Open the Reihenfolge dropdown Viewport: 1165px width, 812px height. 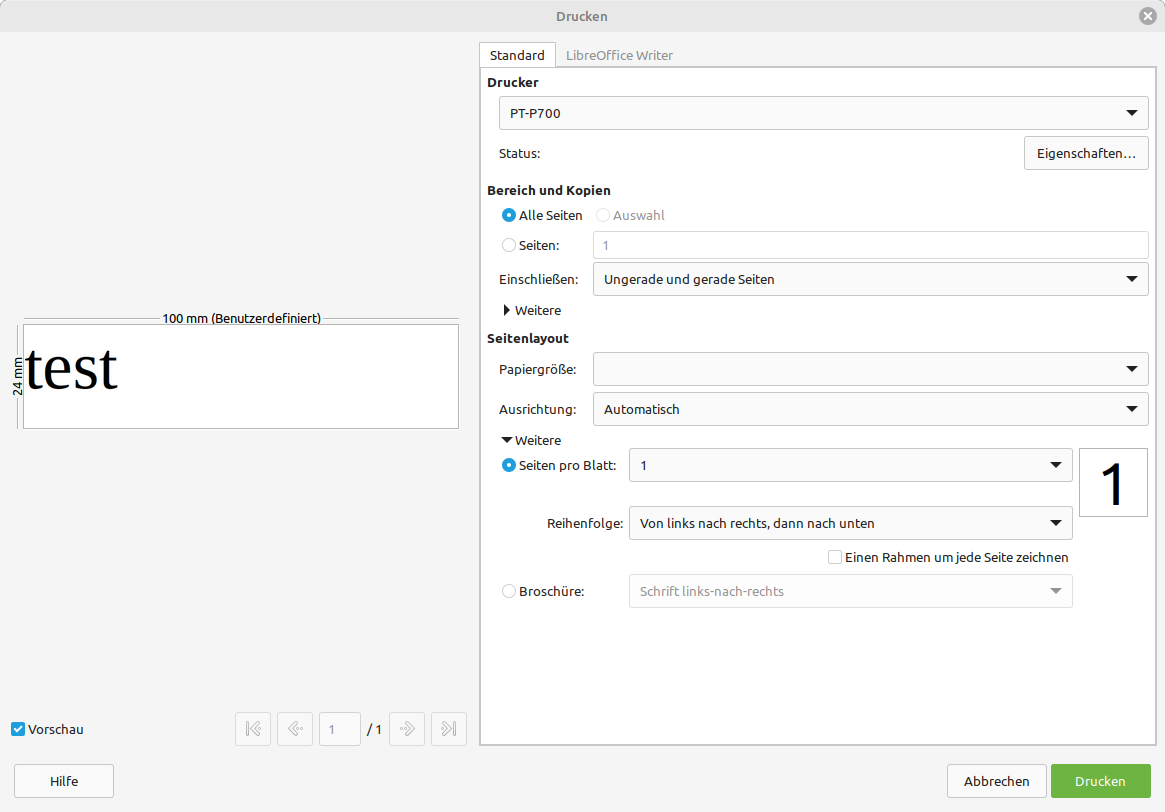851,523
